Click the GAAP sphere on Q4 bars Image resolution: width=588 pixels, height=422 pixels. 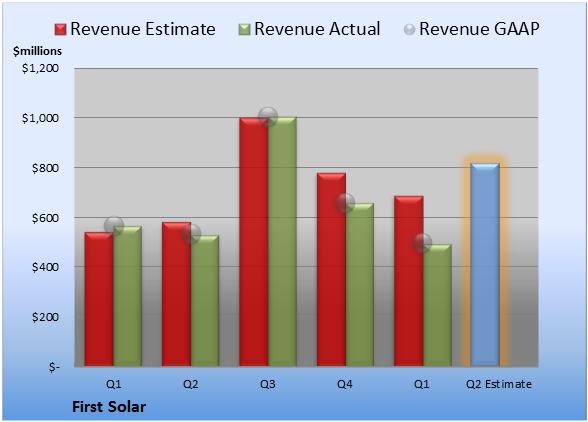(x=345, y=203)
